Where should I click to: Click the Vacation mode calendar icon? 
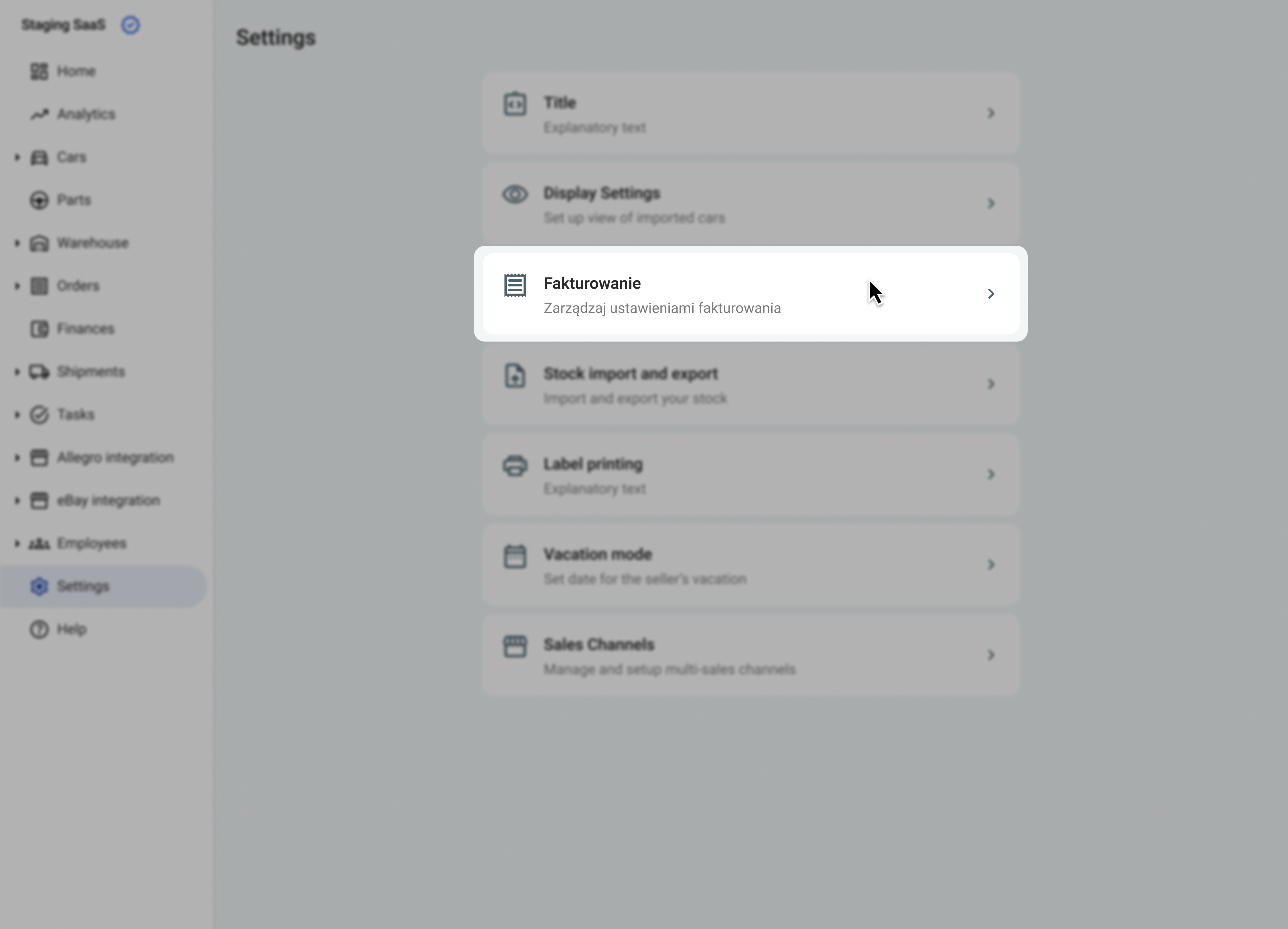[515, 556]
